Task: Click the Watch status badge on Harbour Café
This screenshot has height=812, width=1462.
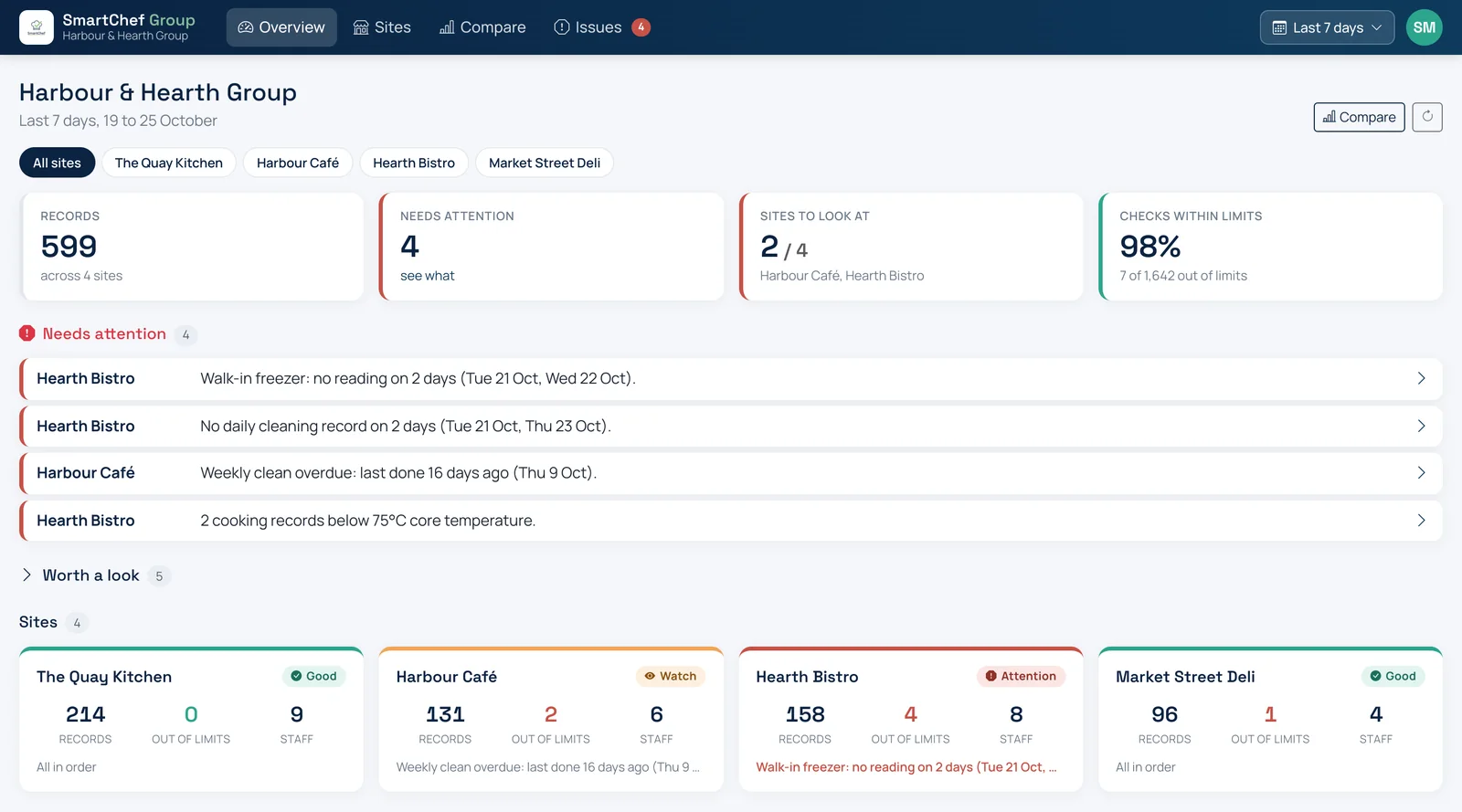Action: 670,676
